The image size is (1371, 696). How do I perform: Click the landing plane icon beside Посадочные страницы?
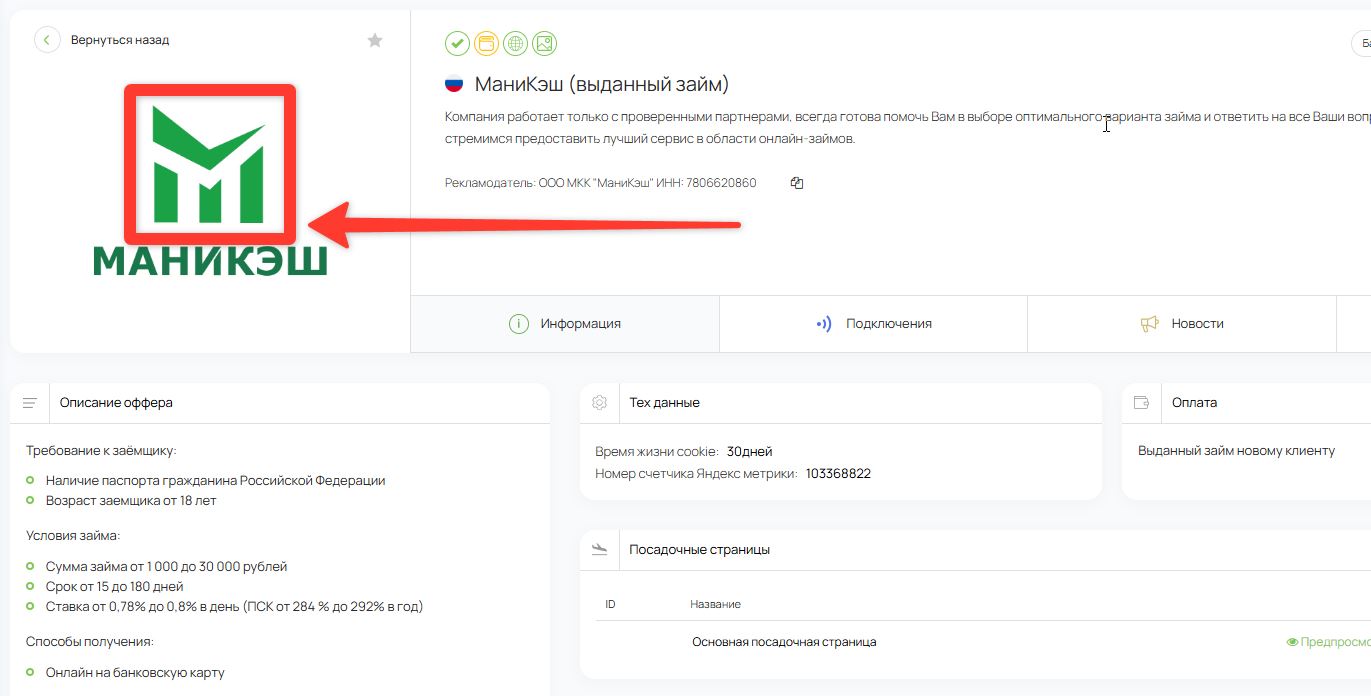[600, 549]
